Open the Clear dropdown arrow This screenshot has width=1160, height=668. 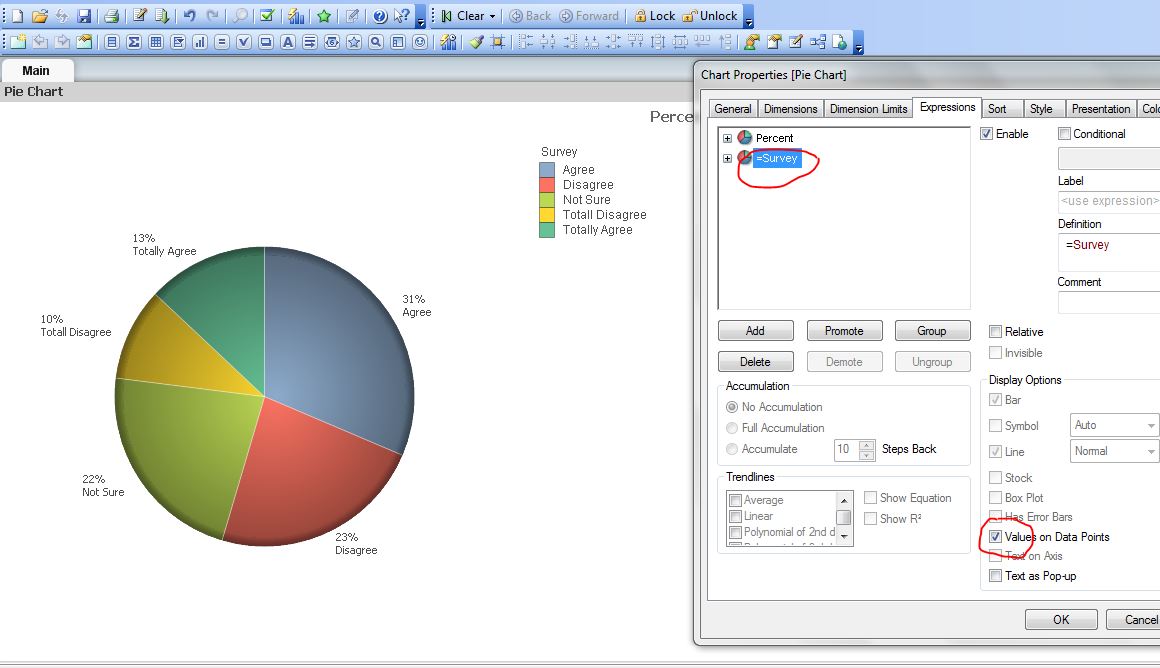point(493,16)
